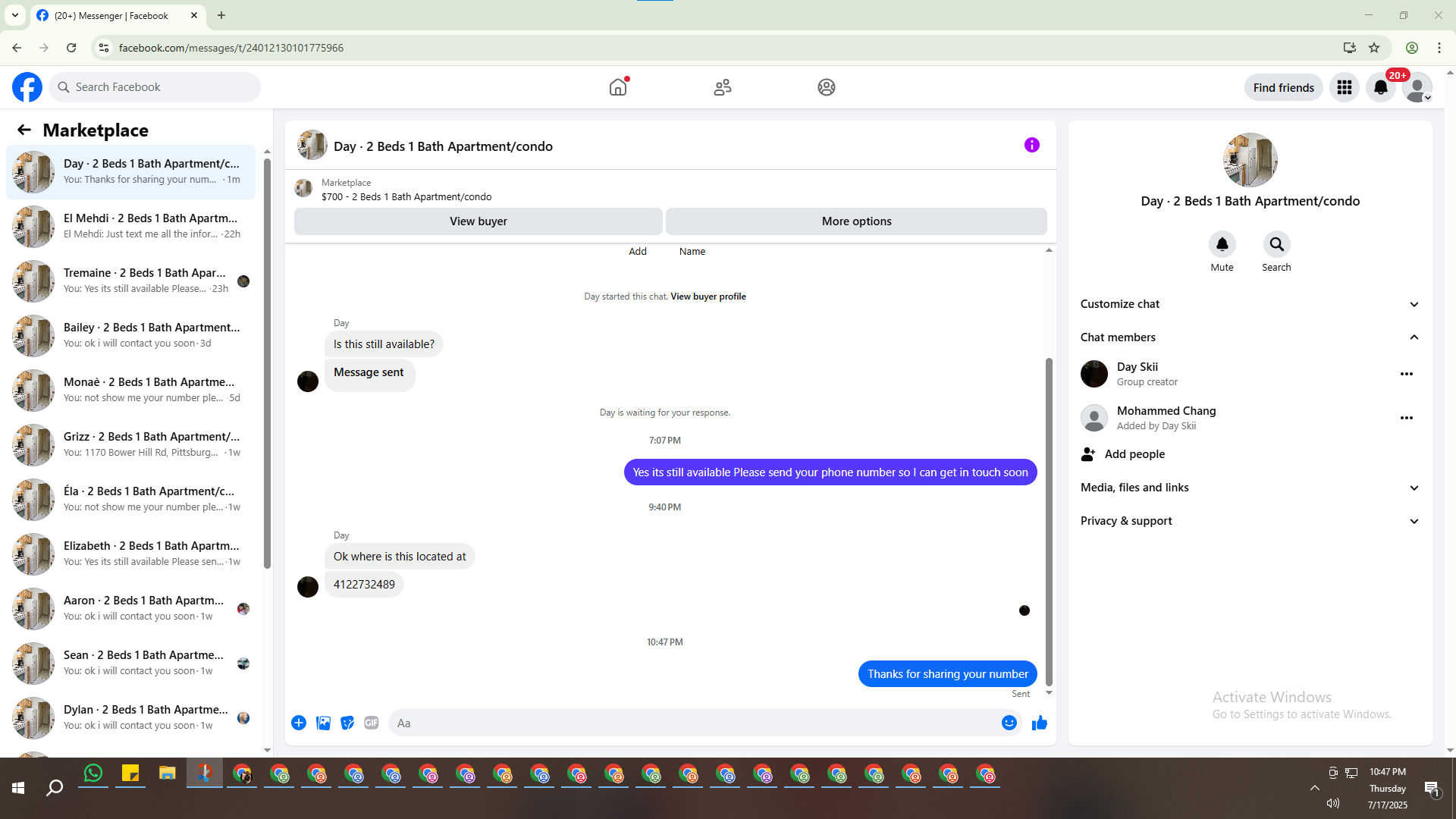Attach a photo using the image icon
This screenshot has height=819, width=1456.
323,723
